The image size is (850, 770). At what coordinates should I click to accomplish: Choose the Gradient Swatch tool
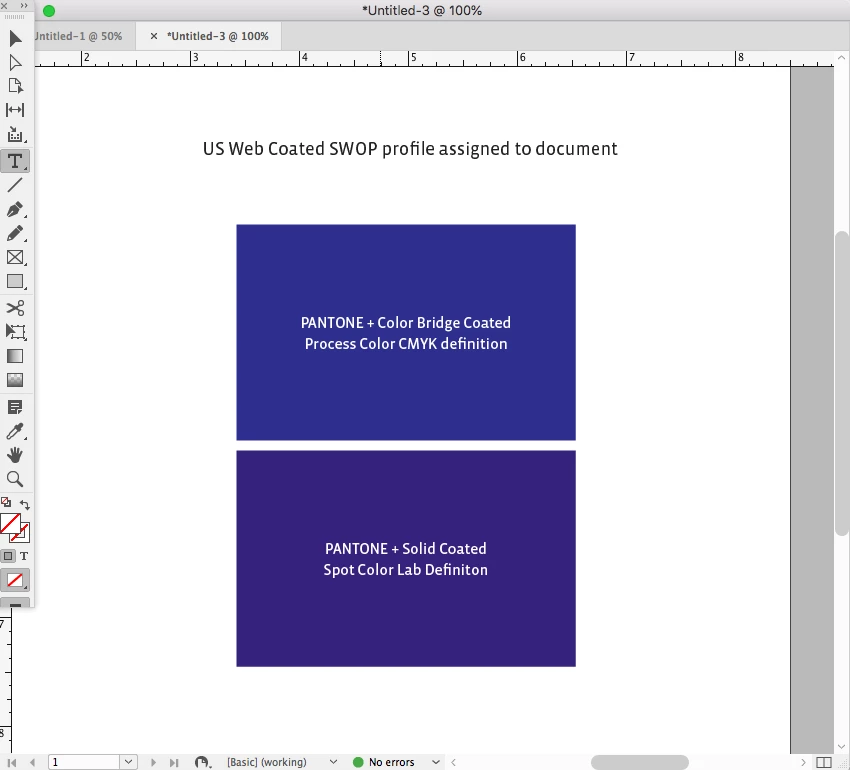15,356
